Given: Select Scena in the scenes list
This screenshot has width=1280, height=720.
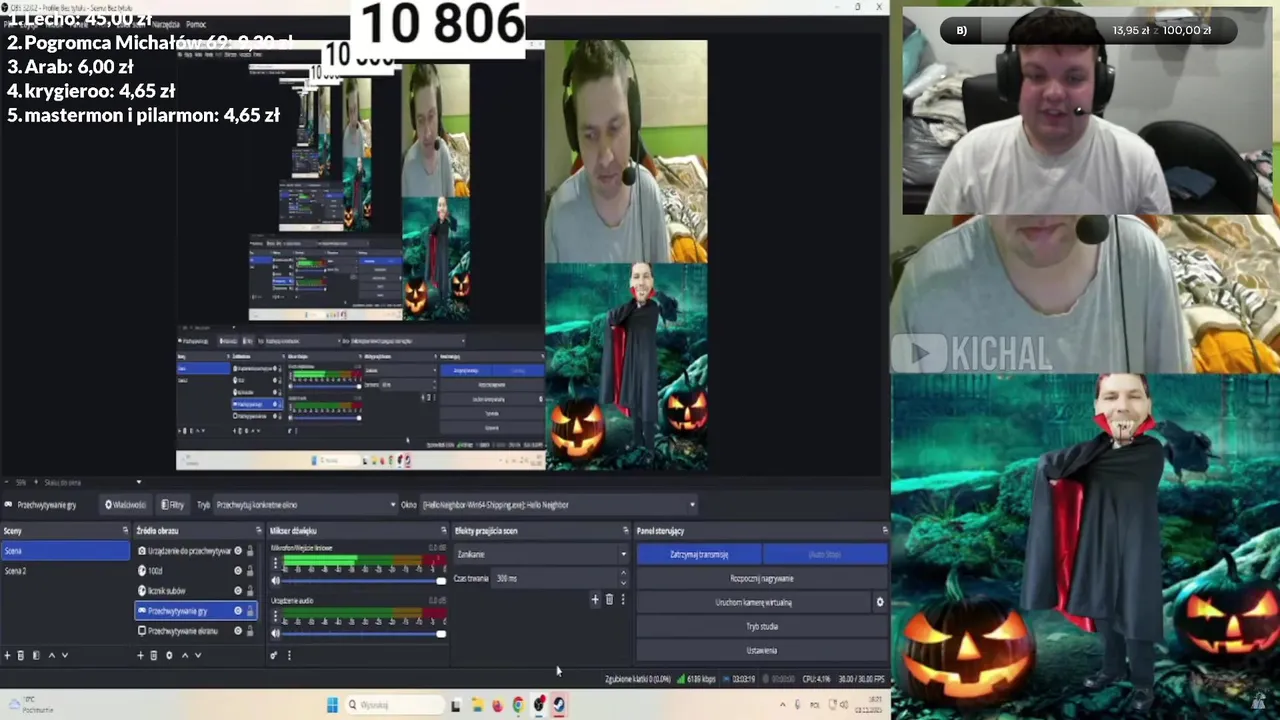Looking at the screenshot, I should coord(66,551).
